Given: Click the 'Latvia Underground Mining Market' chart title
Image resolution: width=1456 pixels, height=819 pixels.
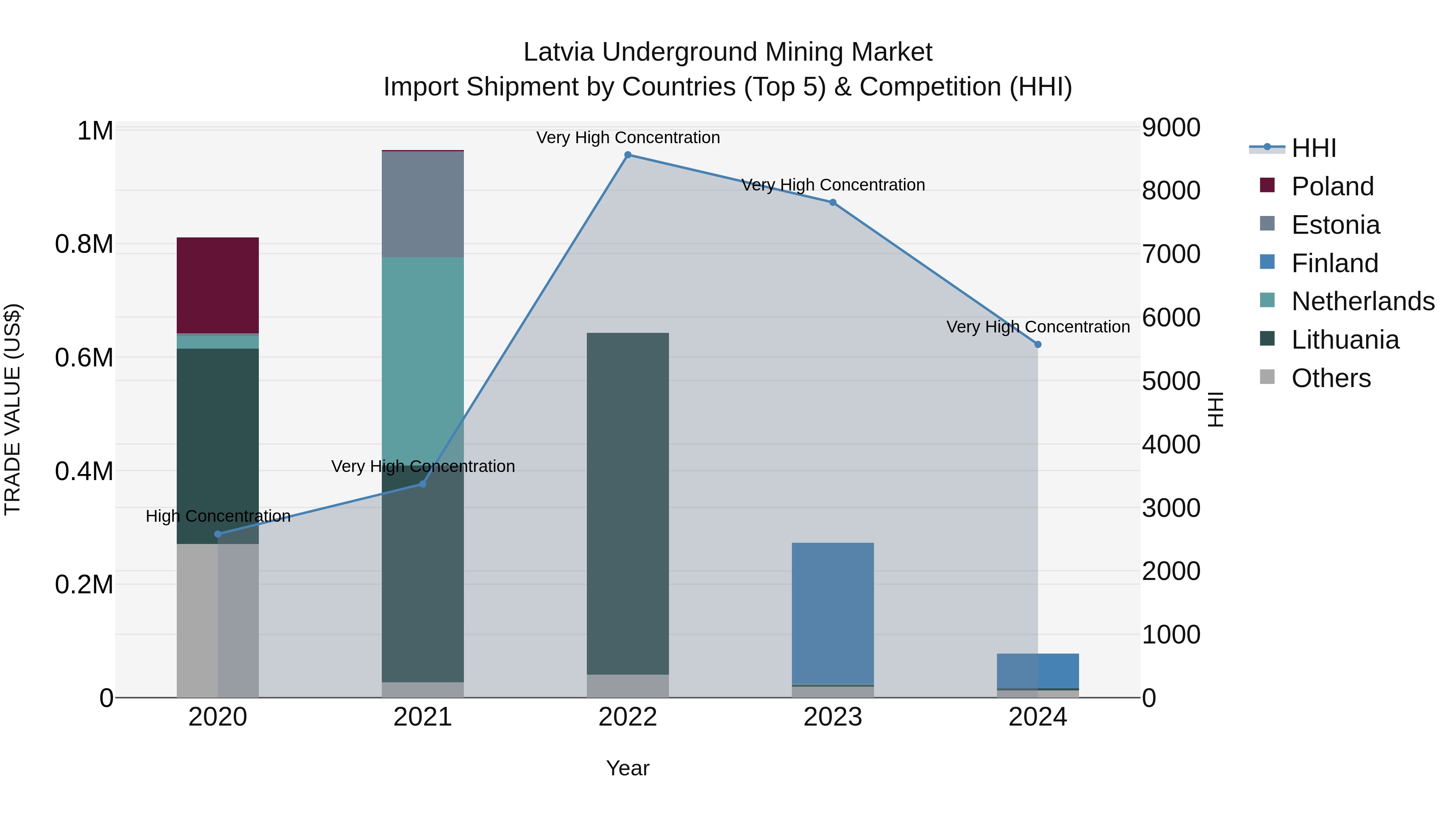Looking at the screenshot, I should coord(728,52).
